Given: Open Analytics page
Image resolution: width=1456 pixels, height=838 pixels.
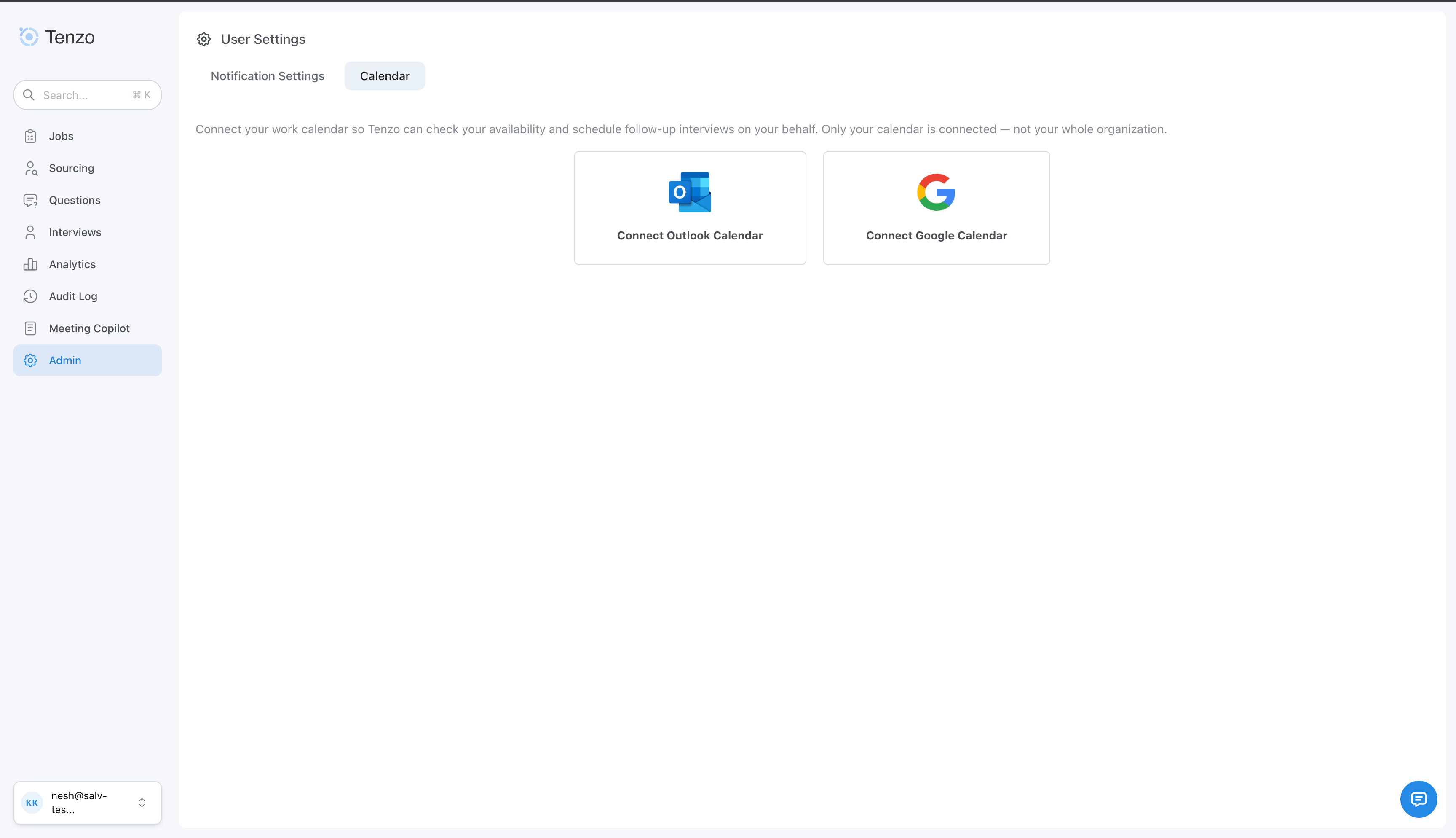Looking at the screenshot, I should [x=87, y=264].
